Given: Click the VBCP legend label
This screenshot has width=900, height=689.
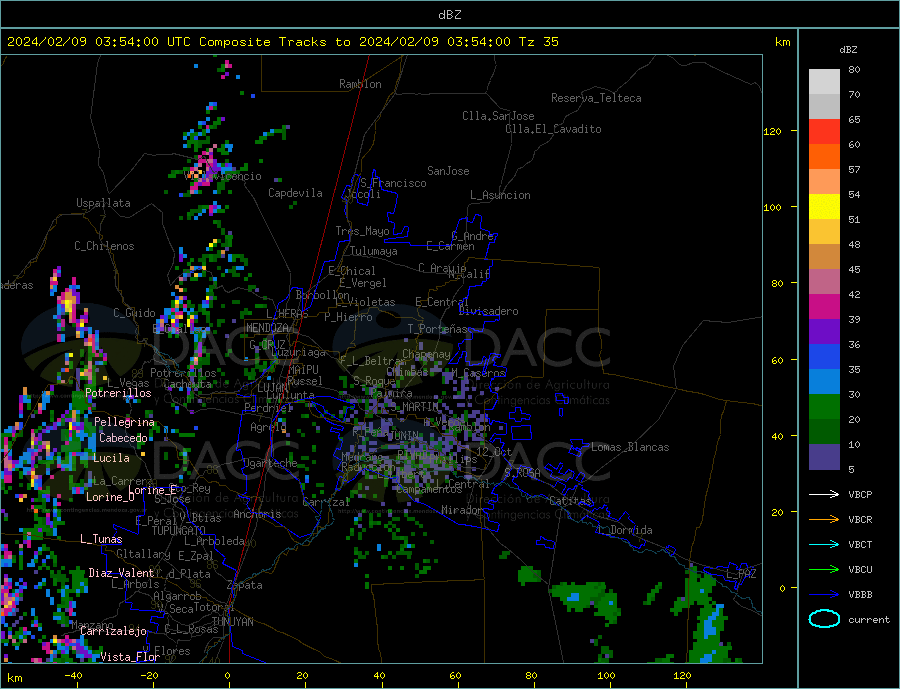Looking at the screenshot, I should pos(860,494).
